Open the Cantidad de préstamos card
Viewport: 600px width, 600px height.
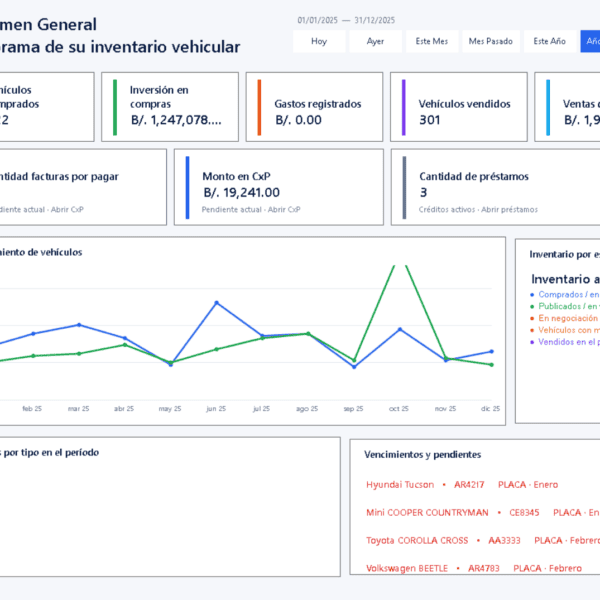coord(496,187)
